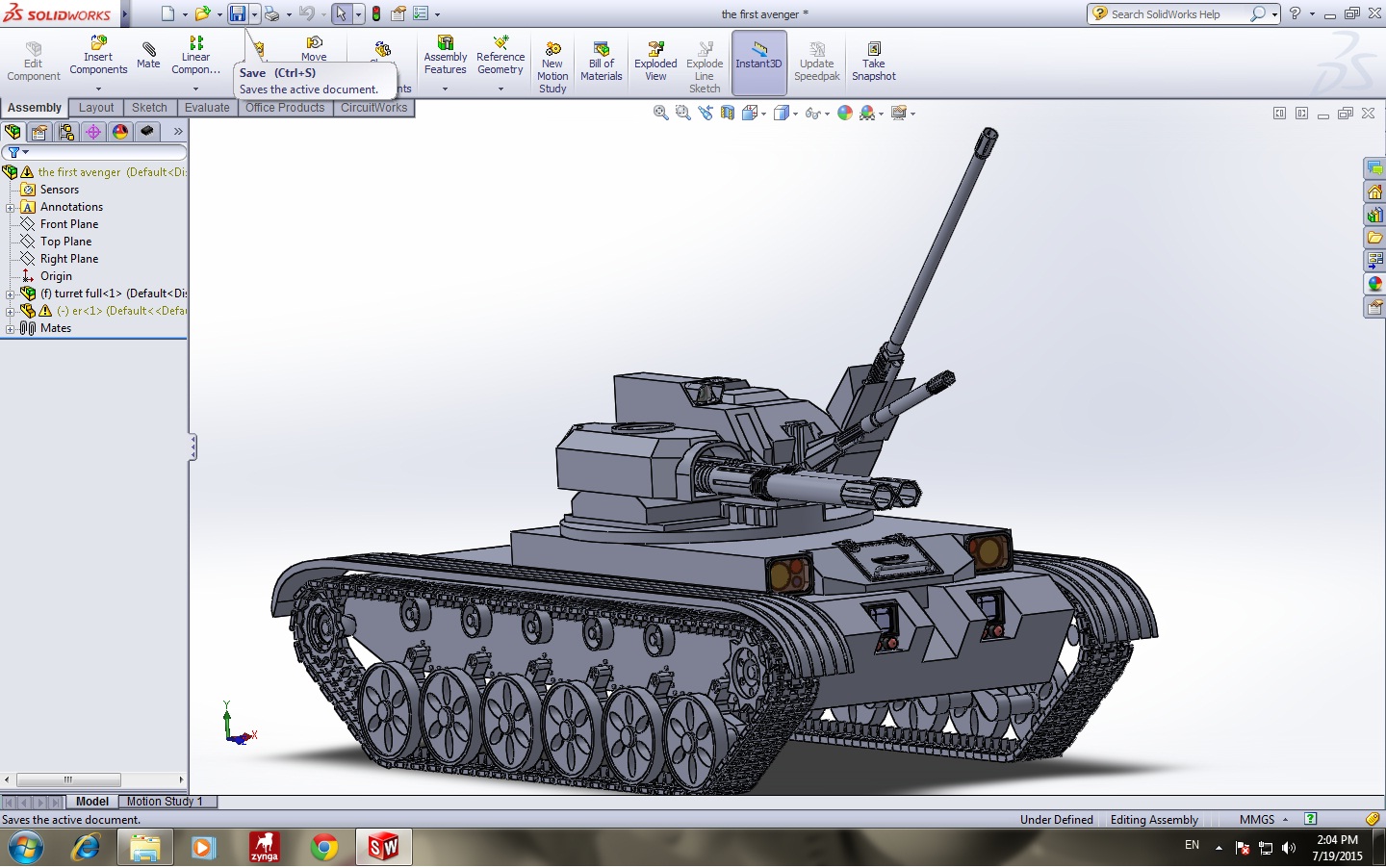Click the Save floppy disk icon

click(x=237, y=13)
